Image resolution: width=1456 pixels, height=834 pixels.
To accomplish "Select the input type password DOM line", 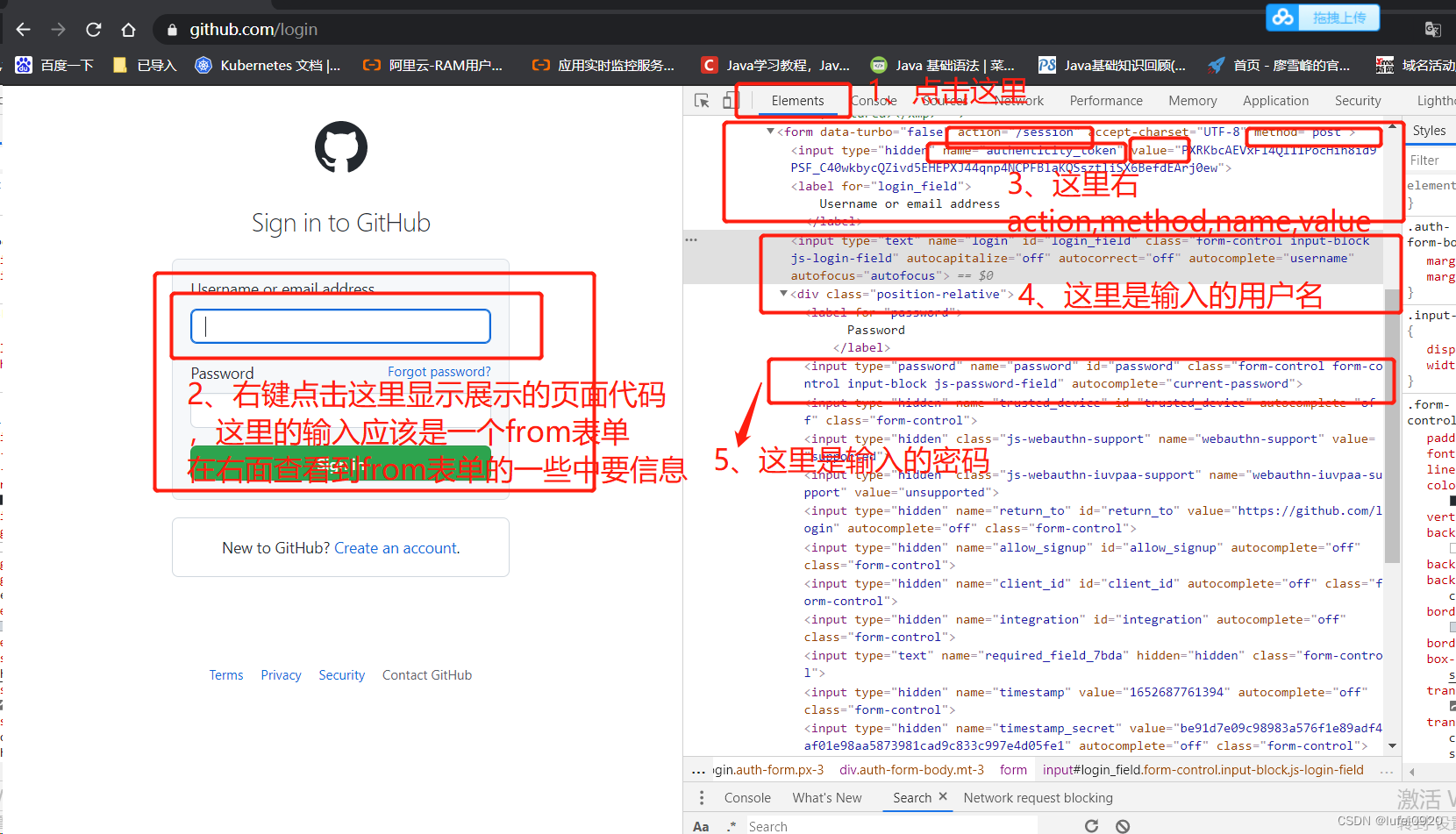I will tap(1093, 375).
